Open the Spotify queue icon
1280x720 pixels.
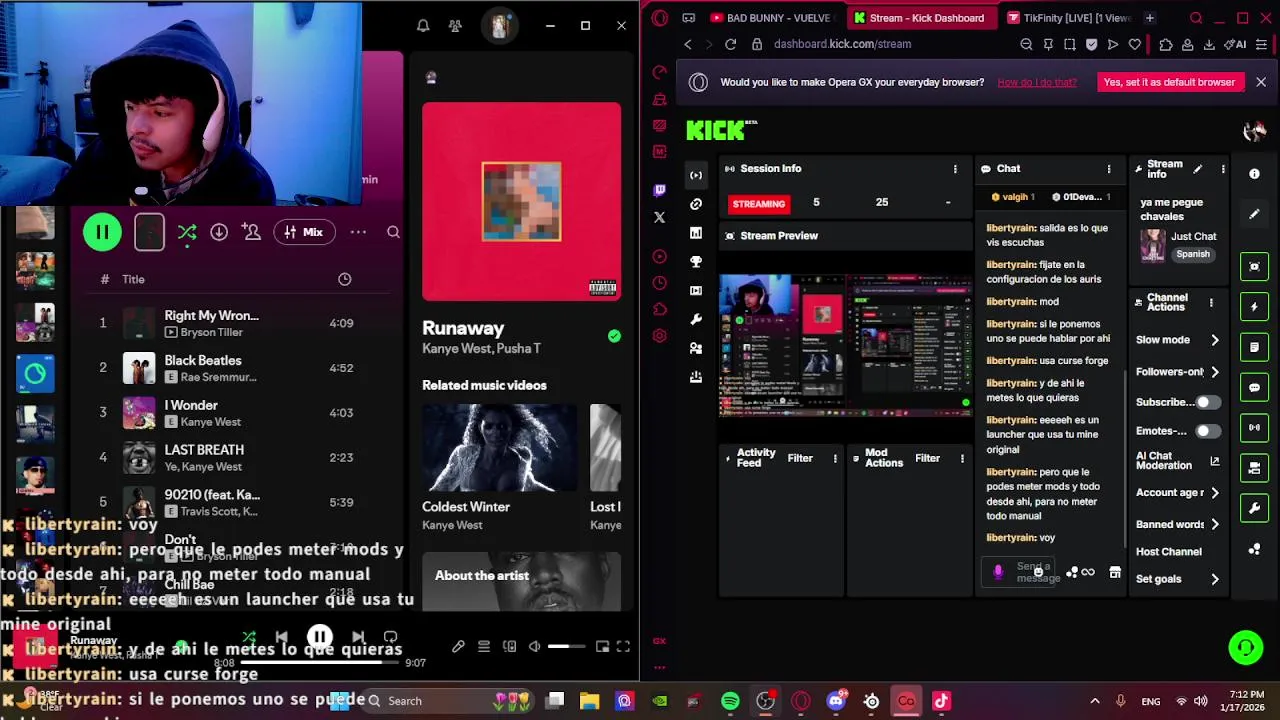coord(484,647)
